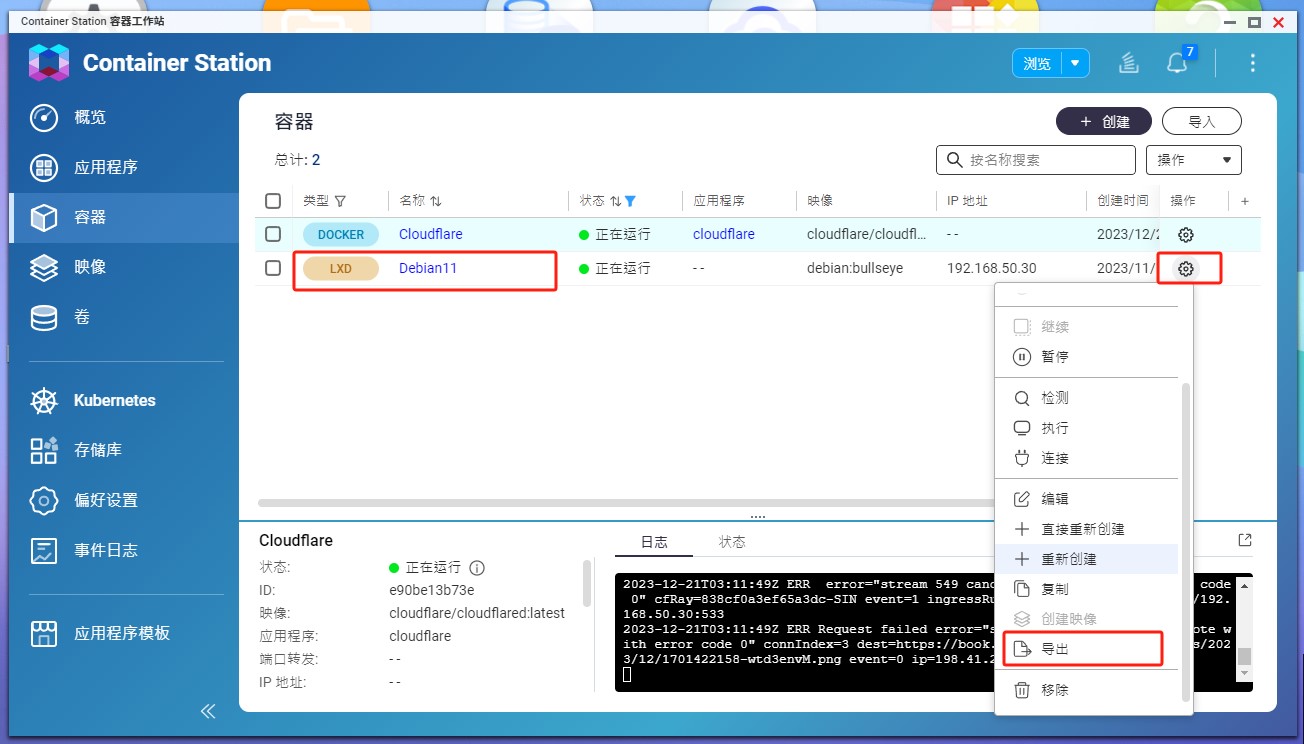
Task: Open the three-dot more options menu
Action: click(1252, 63)
